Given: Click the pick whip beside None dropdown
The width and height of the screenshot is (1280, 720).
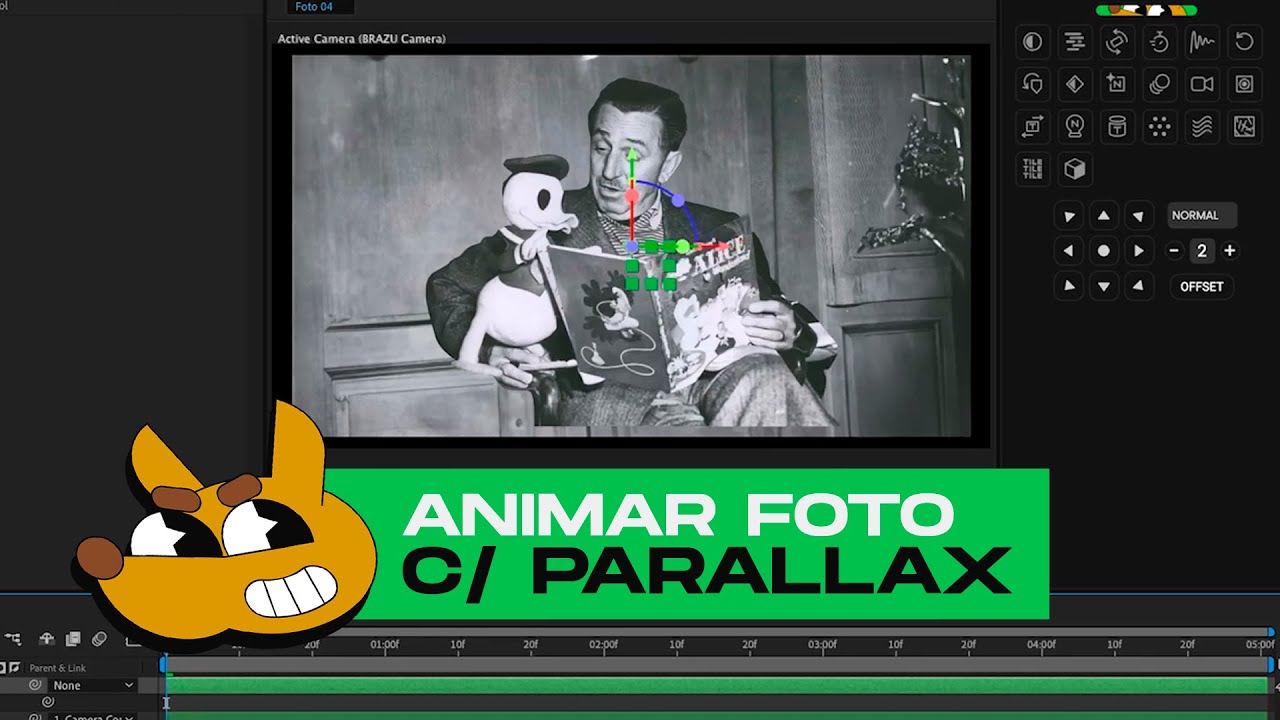Looking at the screenshot, I should tap(35, 685).
